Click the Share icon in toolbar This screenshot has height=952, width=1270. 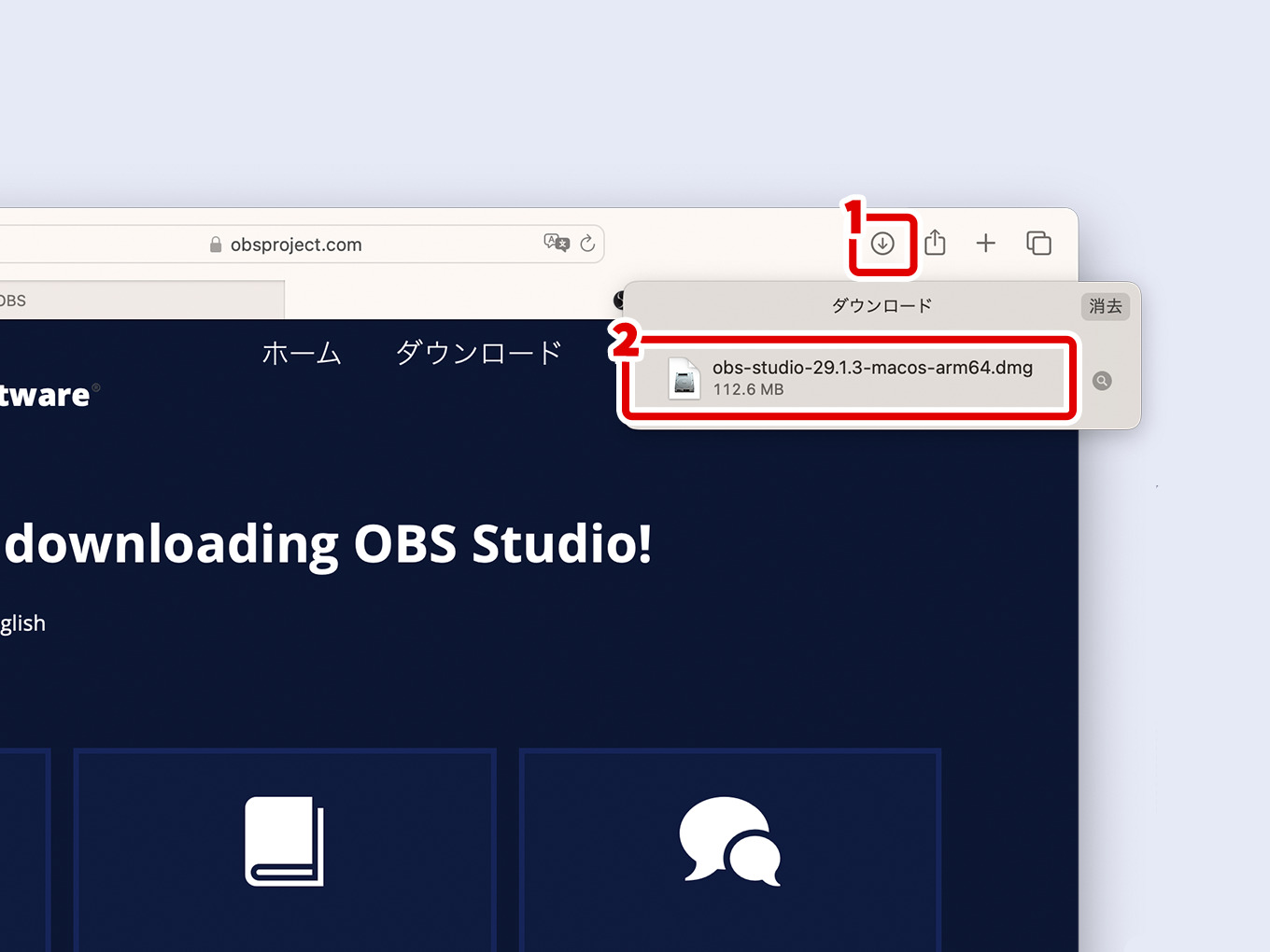click(x=935, y=243)
